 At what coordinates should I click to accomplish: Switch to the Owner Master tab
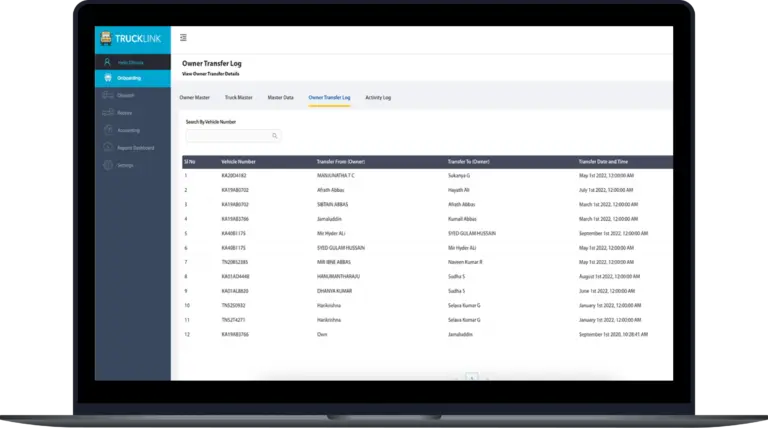pos(194,98)
